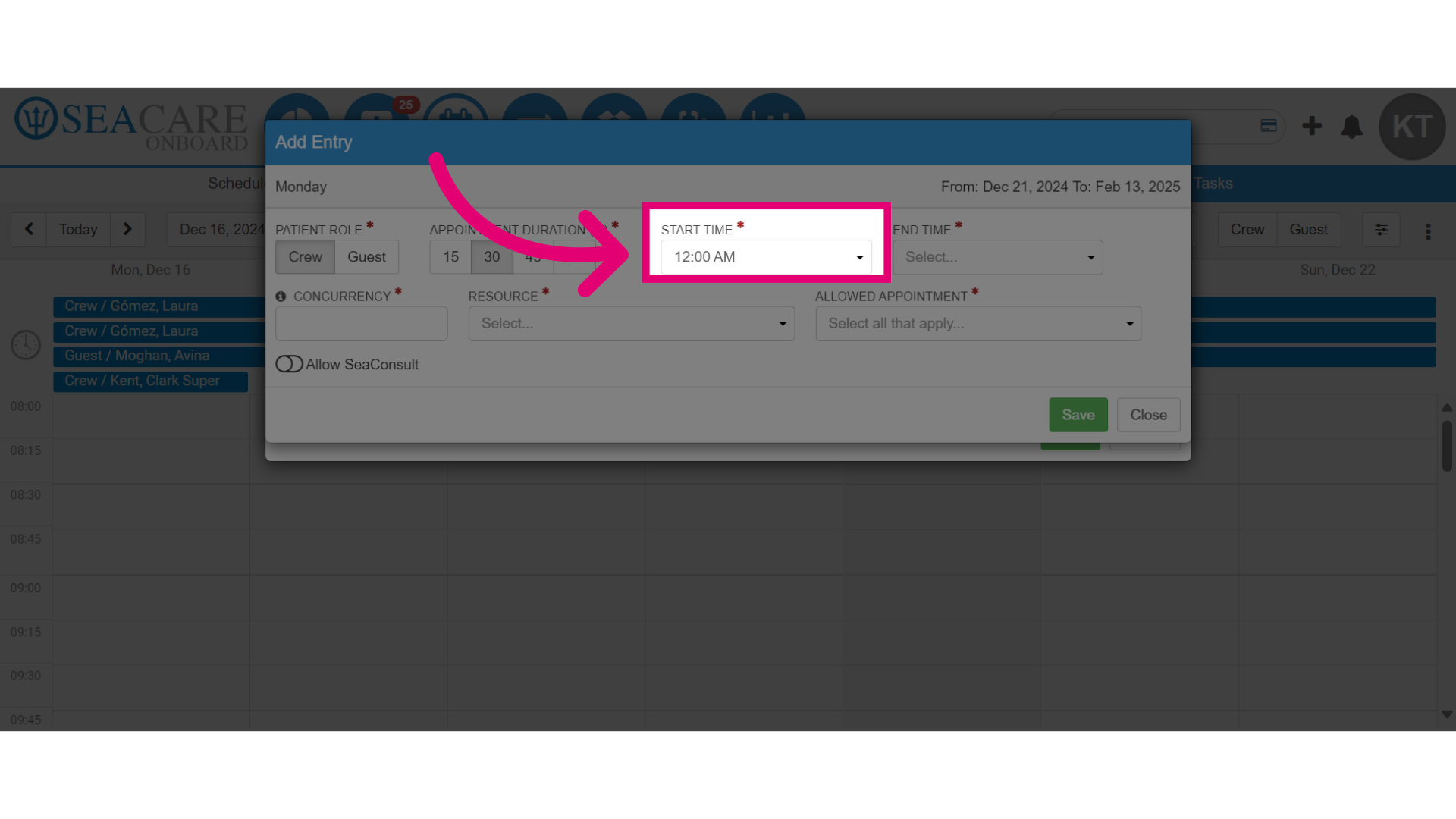Choose 15 minute appointment duration
The width and height of the screenshot is (1456, 819).
[450, 257]
